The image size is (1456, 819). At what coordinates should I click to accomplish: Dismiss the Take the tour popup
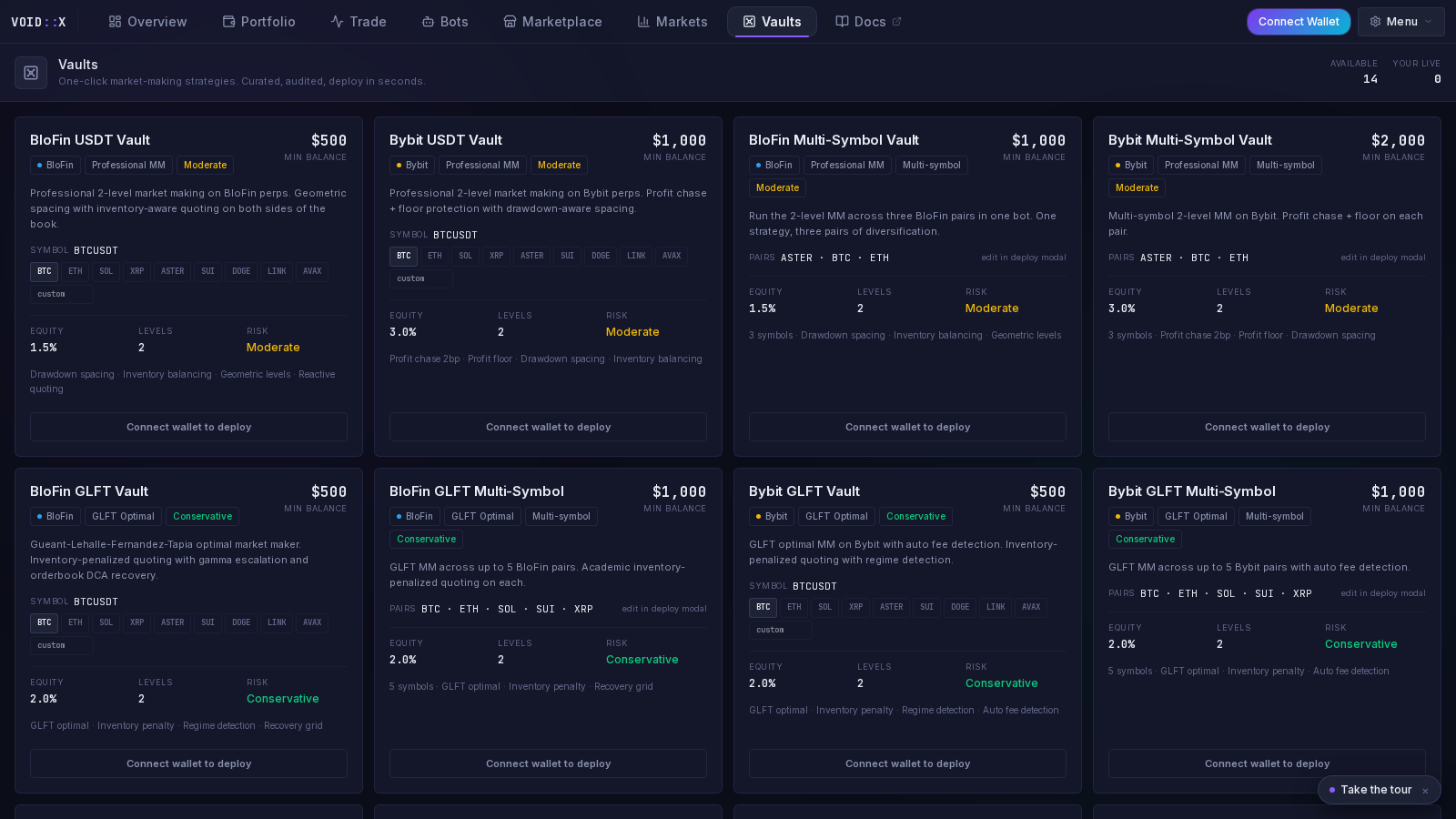tap(1425, 791)
